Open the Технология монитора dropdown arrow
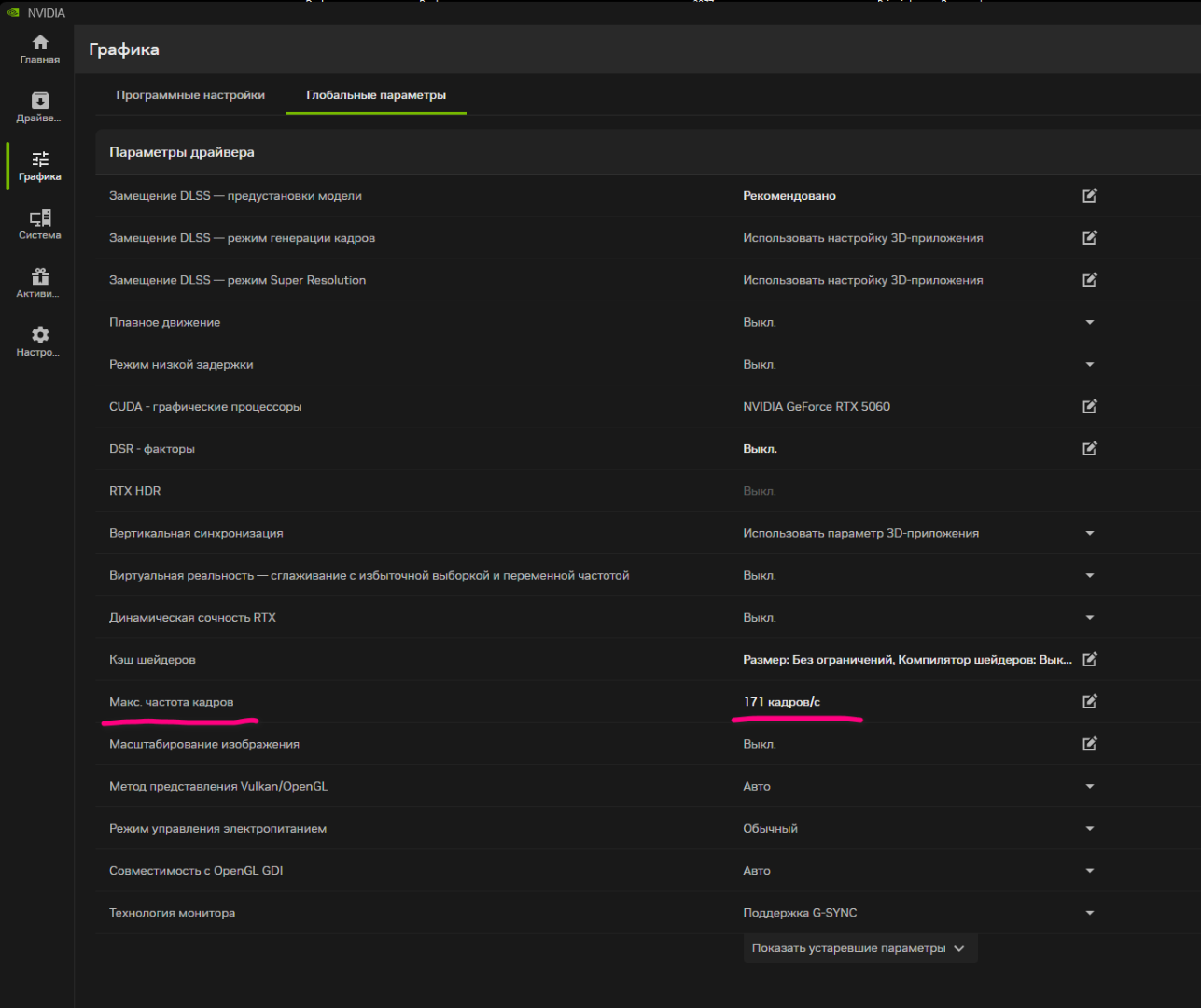Viewport: 1201px width, 1008px height. coord(1089,913)
